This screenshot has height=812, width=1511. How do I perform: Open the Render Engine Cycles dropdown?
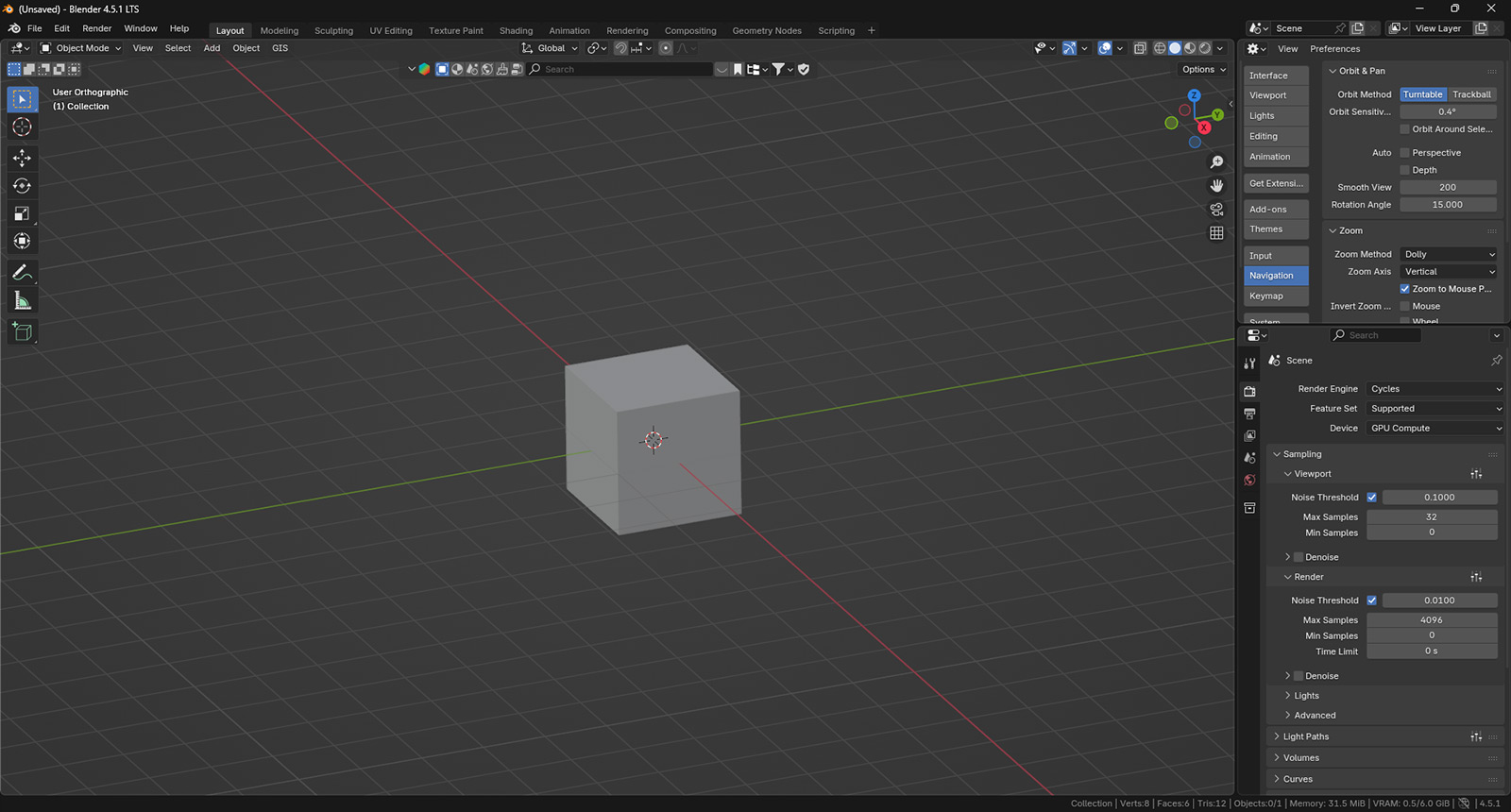(1435, 389)
